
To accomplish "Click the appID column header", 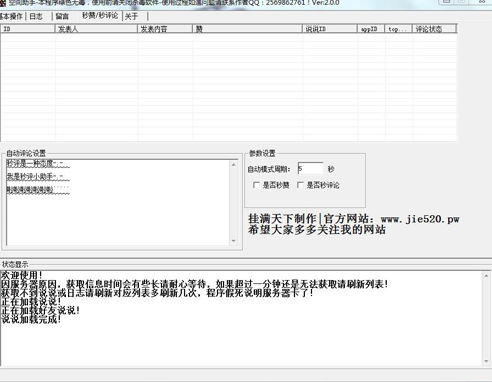I will pyautogui.click(x=371, y=29).
